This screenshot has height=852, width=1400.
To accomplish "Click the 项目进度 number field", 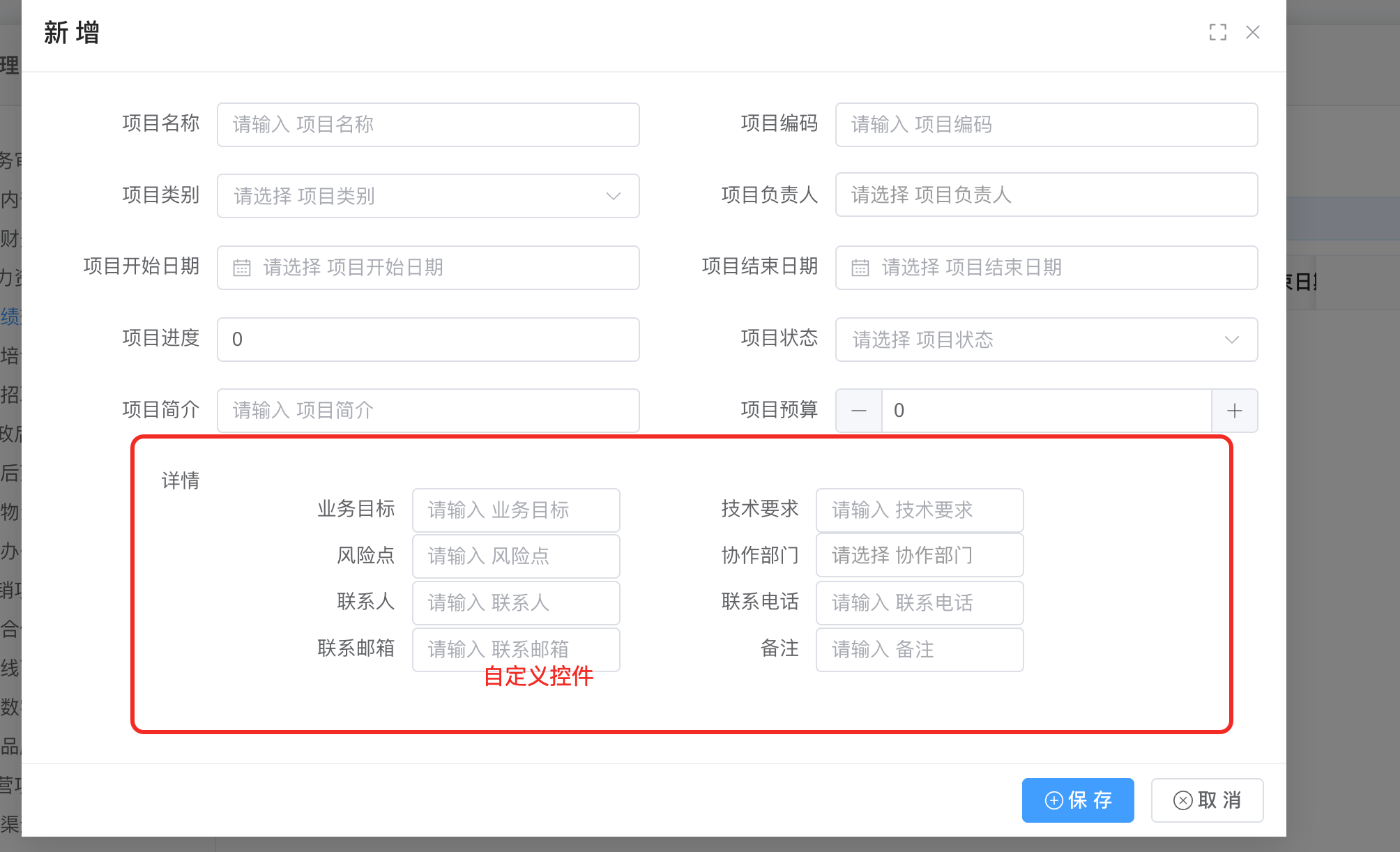I will pyautogui.click(x=428, y=340).
